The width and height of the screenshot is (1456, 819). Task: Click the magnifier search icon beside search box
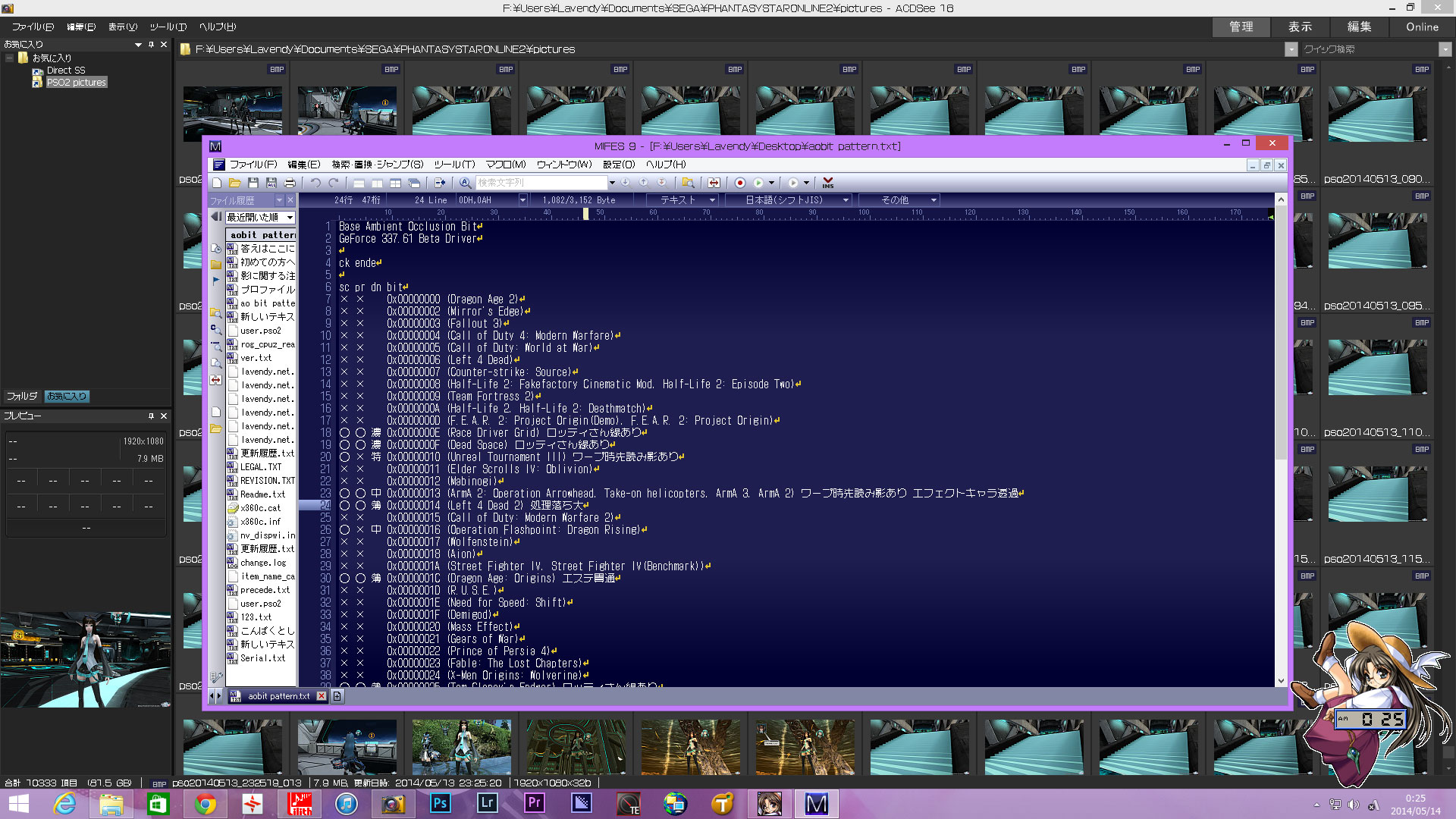466,183
